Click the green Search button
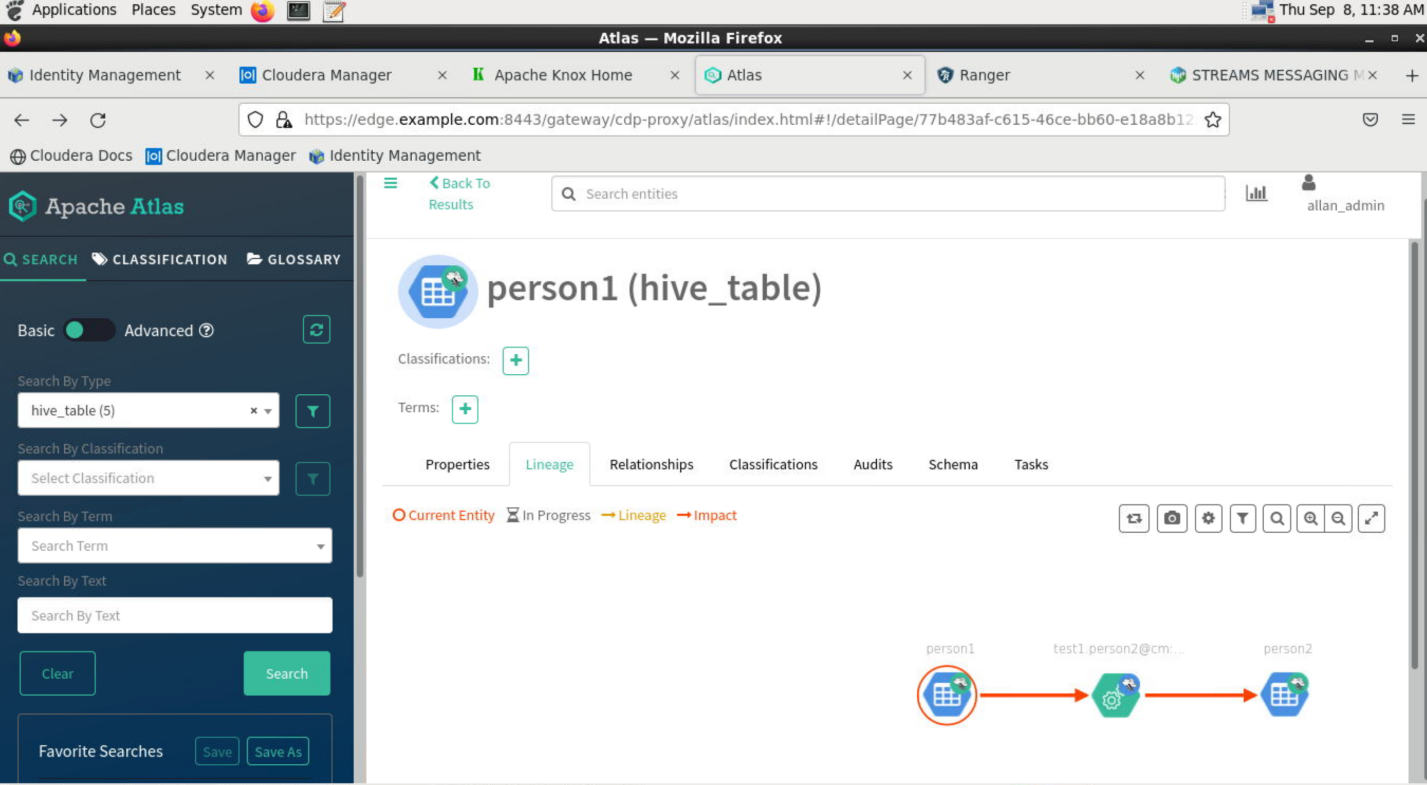1427x785 pixels. coord(287,674)
